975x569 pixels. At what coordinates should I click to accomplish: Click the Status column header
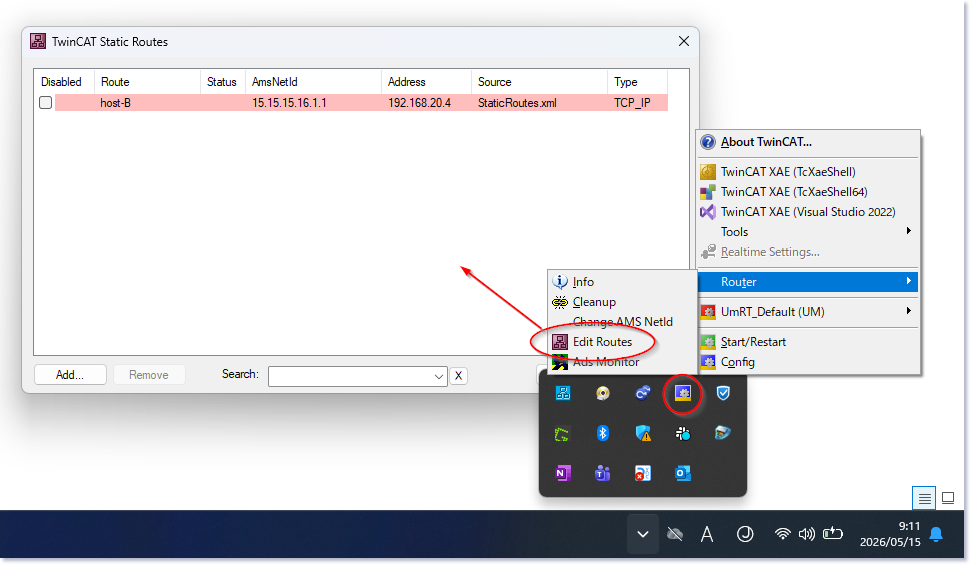tap(222, 81)
